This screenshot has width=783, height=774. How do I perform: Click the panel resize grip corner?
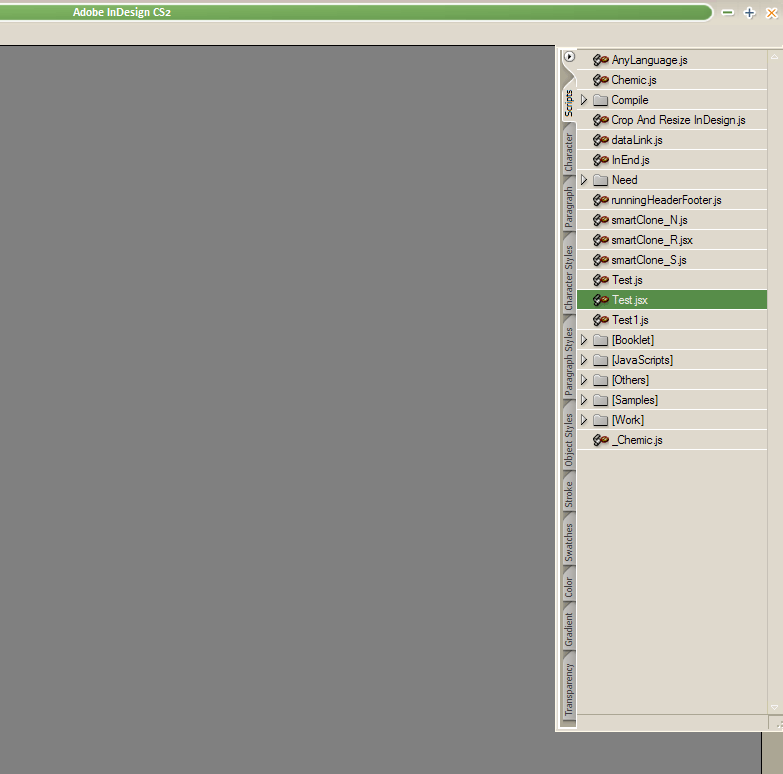(778, 724)
